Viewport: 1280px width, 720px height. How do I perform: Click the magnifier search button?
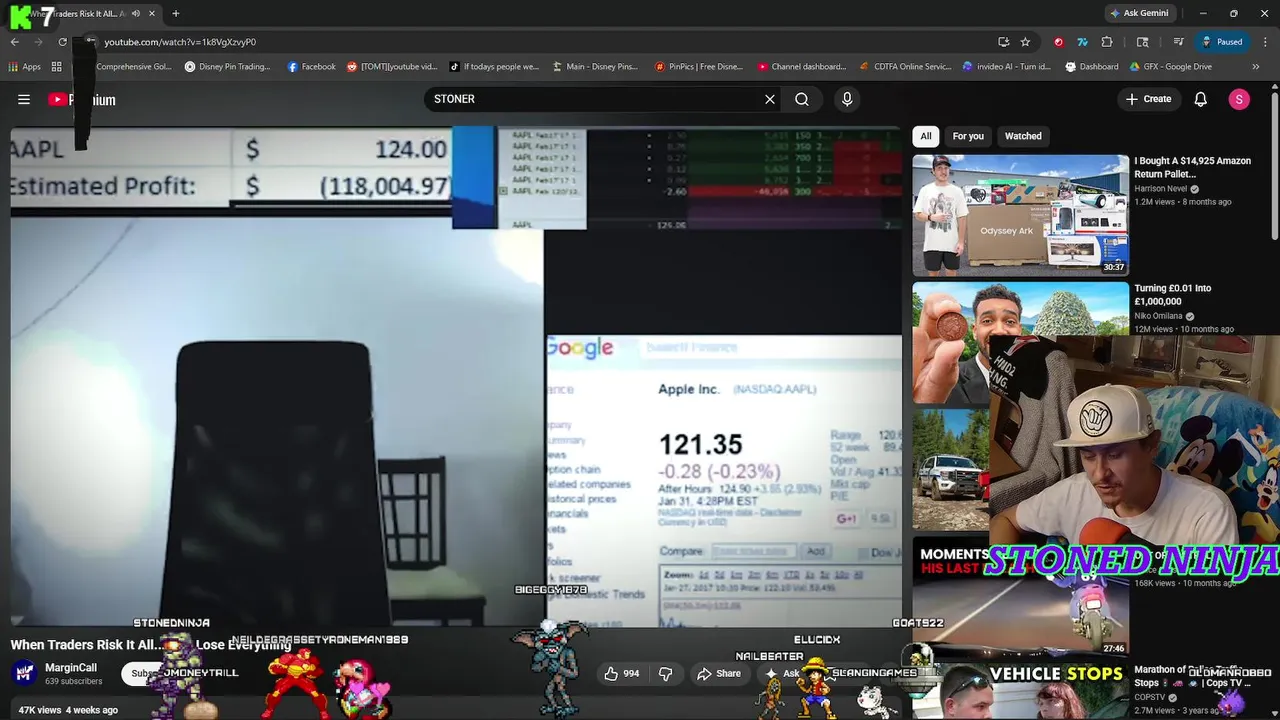[x=802, y=99]
